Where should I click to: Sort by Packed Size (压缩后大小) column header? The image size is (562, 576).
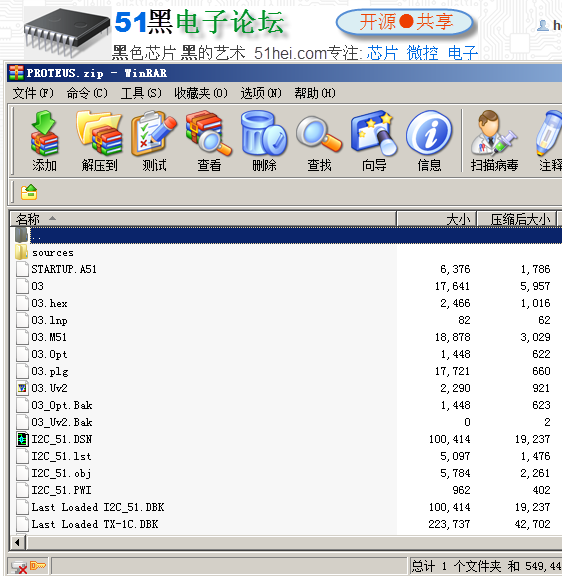click(517, 219)
